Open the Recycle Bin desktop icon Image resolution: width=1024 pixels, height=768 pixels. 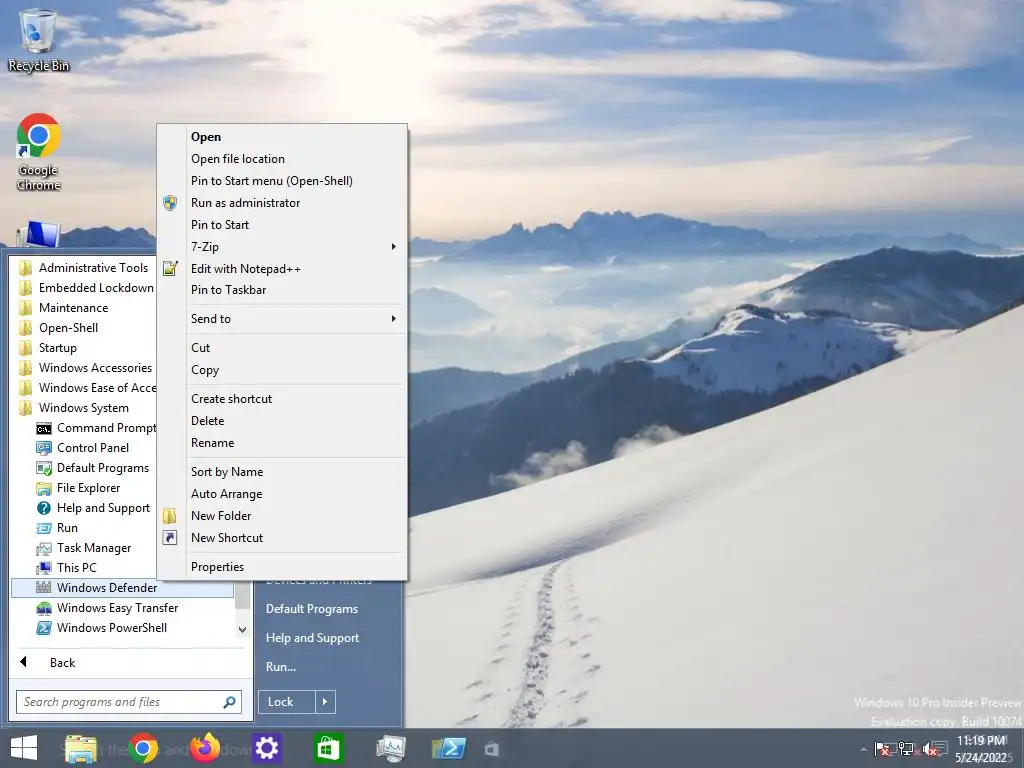[39, 40]
